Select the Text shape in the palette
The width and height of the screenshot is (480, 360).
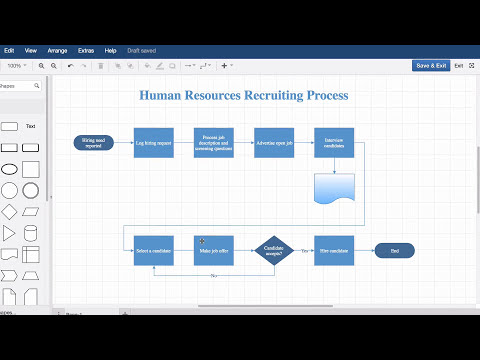pyautogui.click(x=30, y=126)
